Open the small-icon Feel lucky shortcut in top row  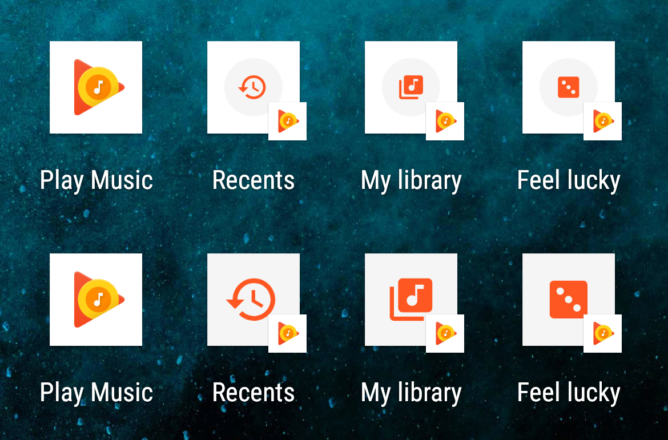pos(569,87)
